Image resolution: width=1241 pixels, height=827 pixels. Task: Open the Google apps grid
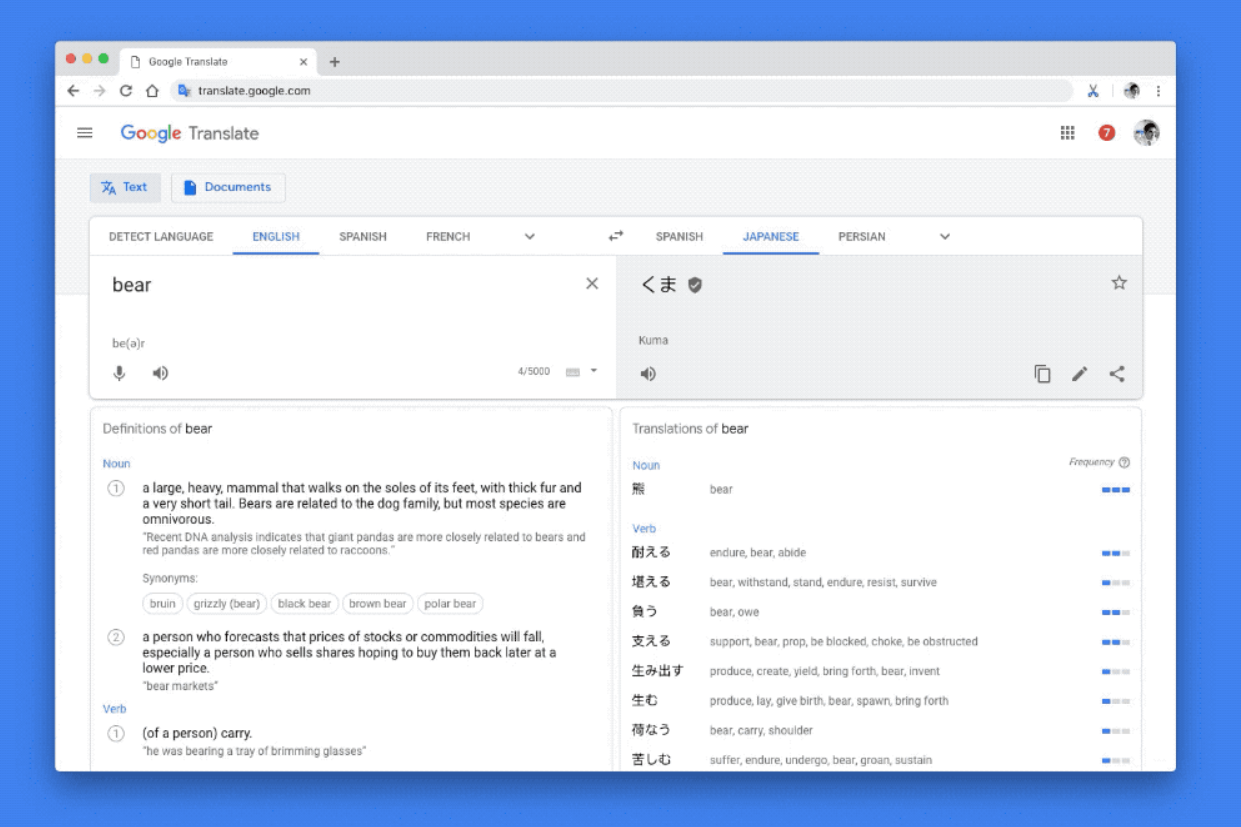[x=1067, y=133]
